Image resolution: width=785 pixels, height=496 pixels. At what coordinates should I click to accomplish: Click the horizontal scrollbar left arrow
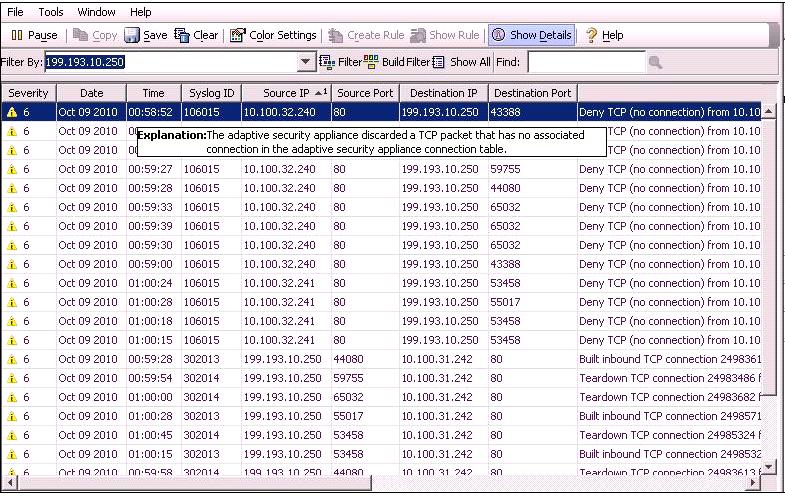point(10,483)
